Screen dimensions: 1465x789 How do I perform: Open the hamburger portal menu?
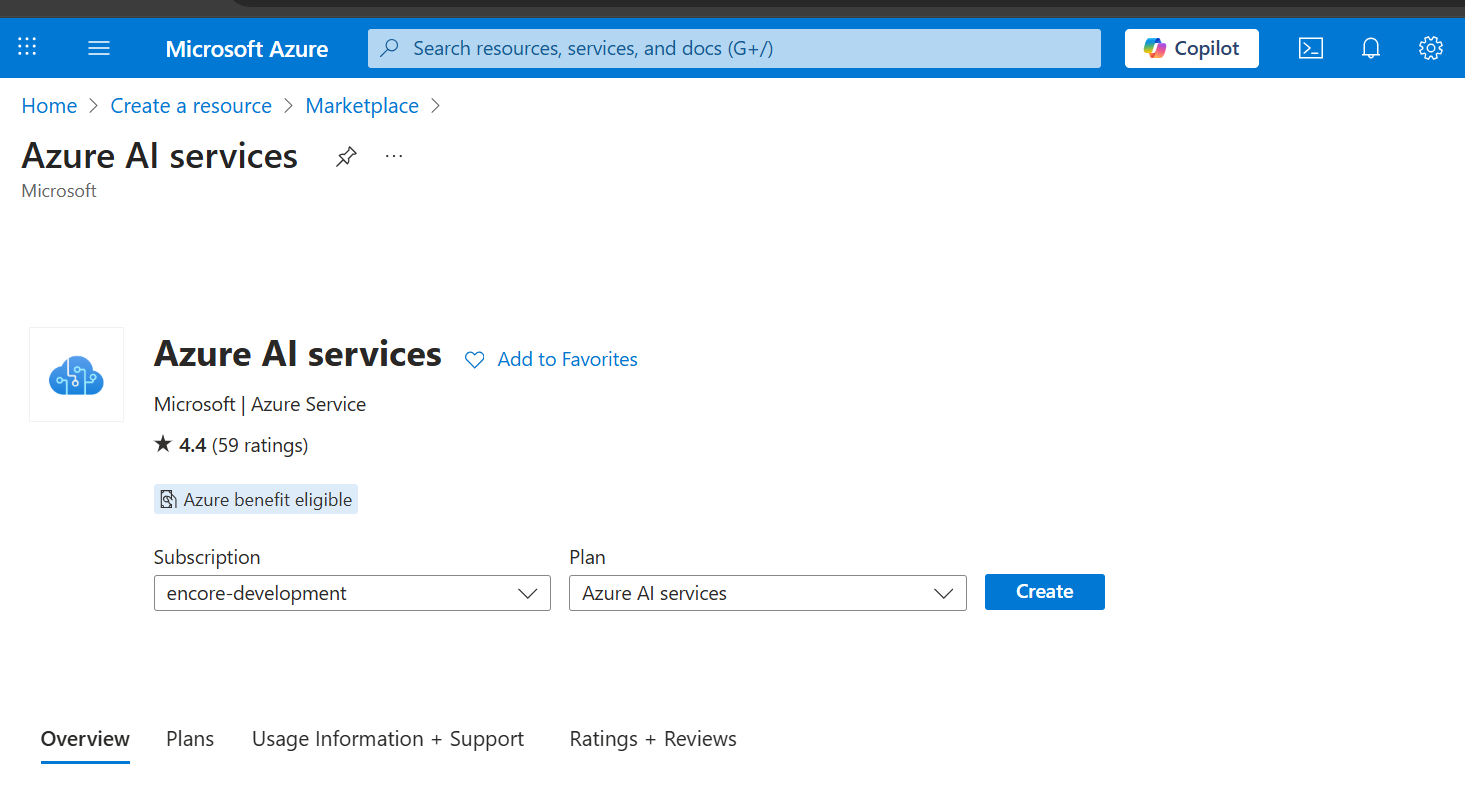coord(99,48)
